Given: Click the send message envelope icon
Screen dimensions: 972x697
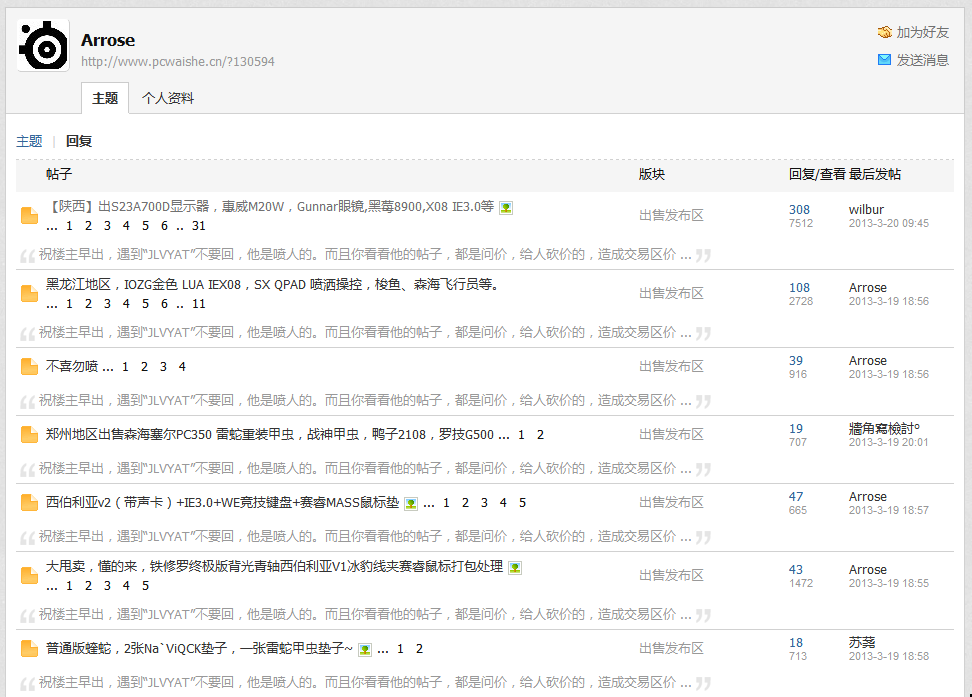Looking at the screenshot, I should click(x=885, y=60).
